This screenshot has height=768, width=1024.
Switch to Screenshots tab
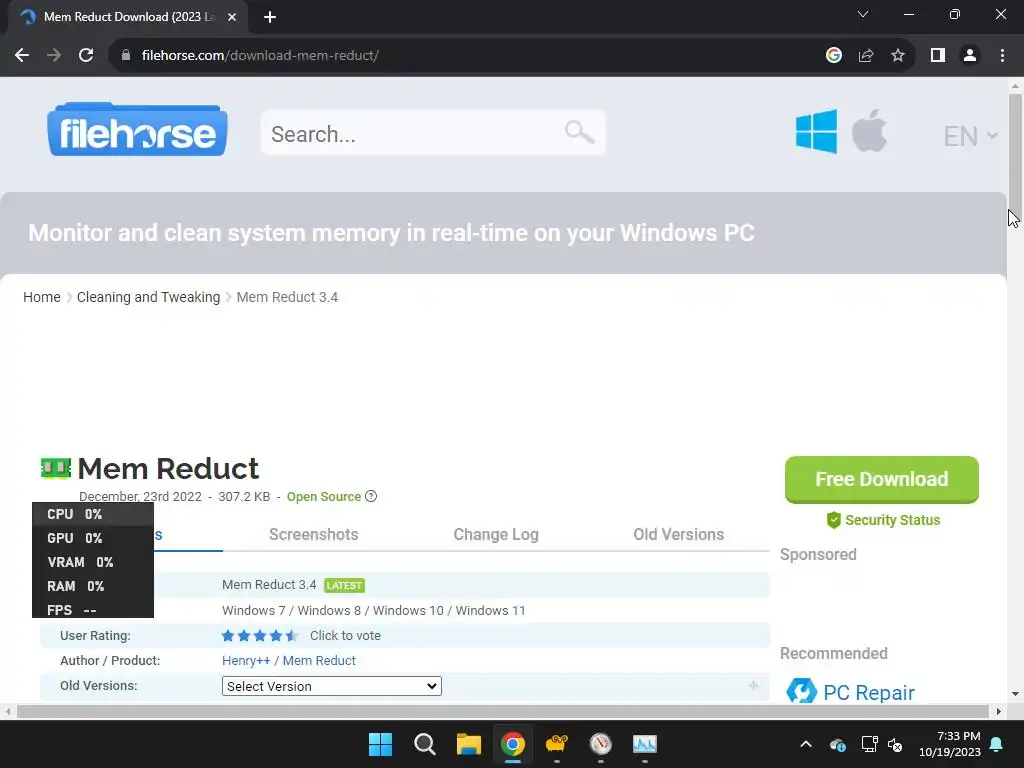[313, 534]
